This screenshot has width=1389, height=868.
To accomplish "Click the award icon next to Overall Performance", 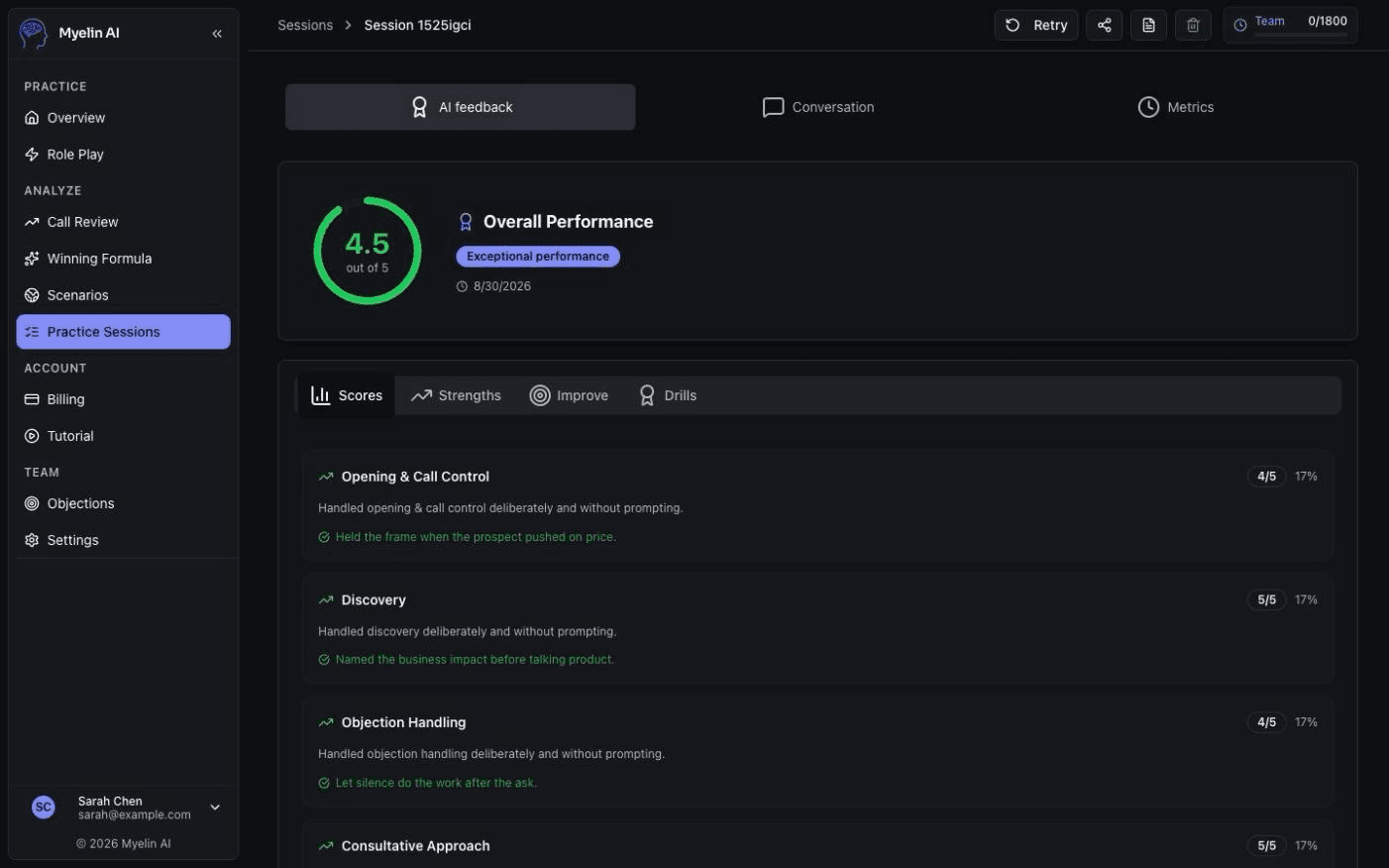I will [x=466, y=222].
